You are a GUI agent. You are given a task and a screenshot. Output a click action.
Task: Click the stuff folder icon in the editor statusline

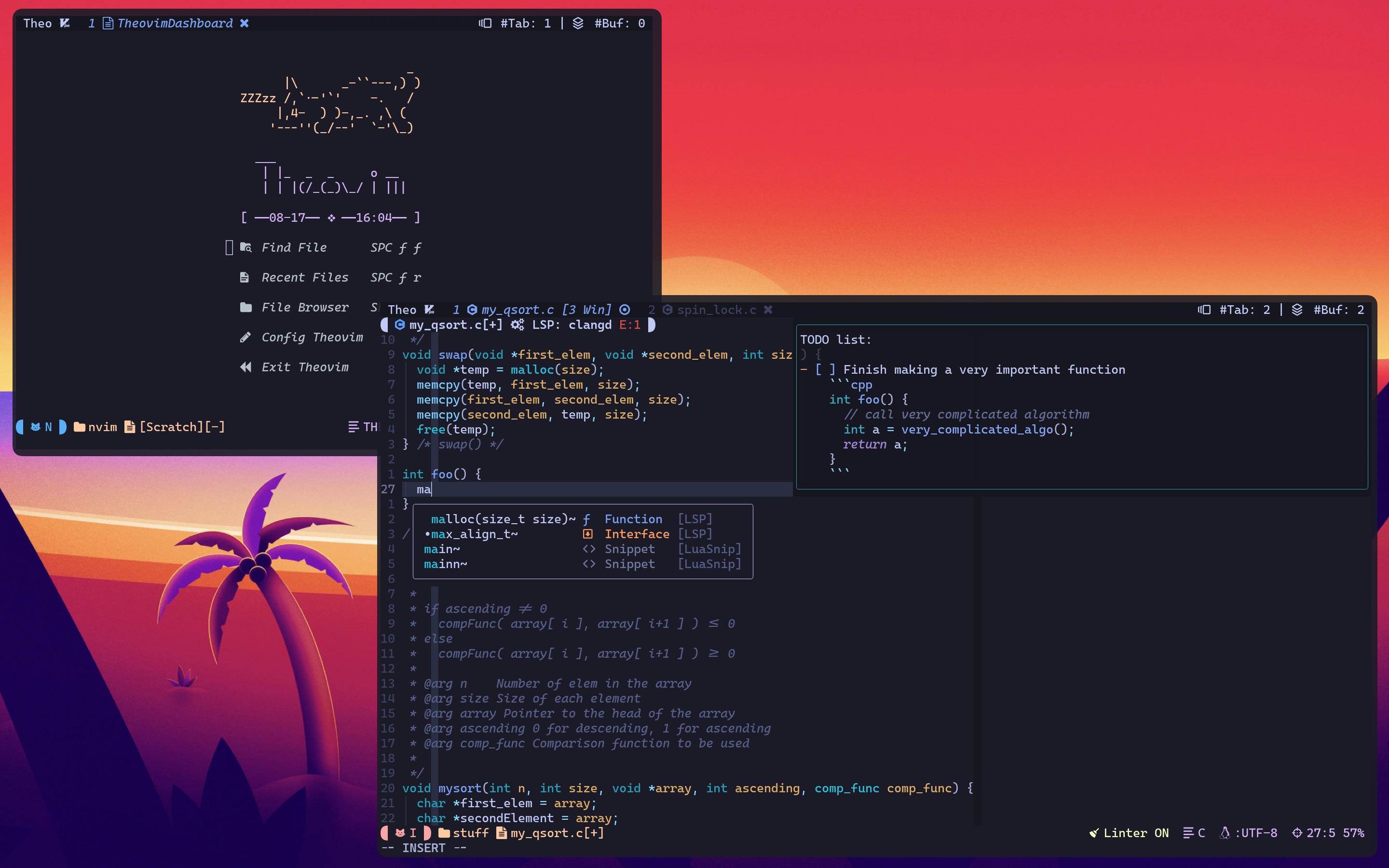[444, 833]
